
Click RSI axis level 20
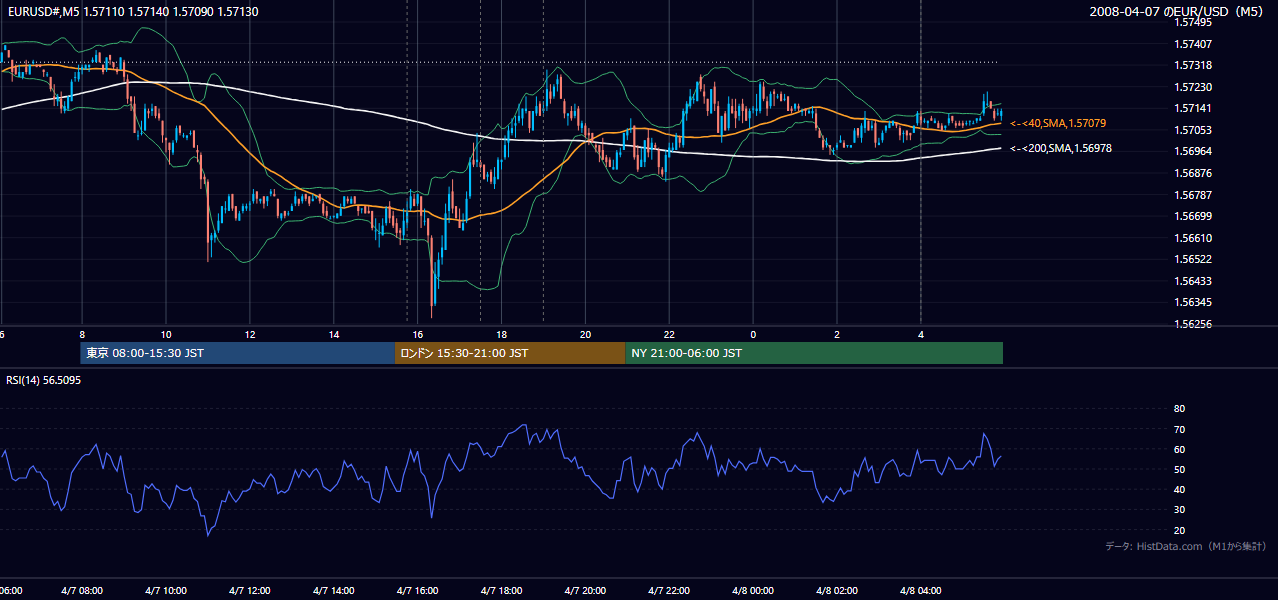coord(1179,530)
